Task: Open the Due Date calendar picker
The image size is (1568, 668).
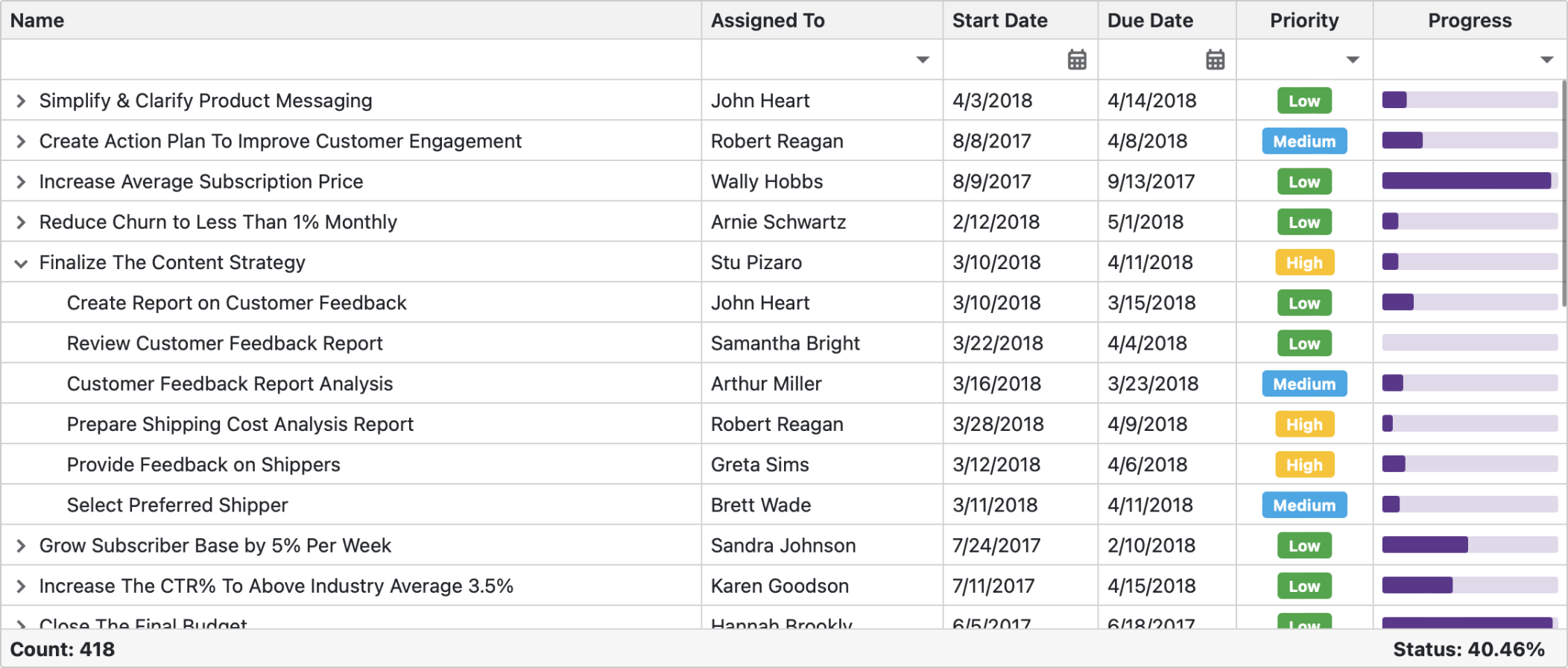Action: [1215, 60]
